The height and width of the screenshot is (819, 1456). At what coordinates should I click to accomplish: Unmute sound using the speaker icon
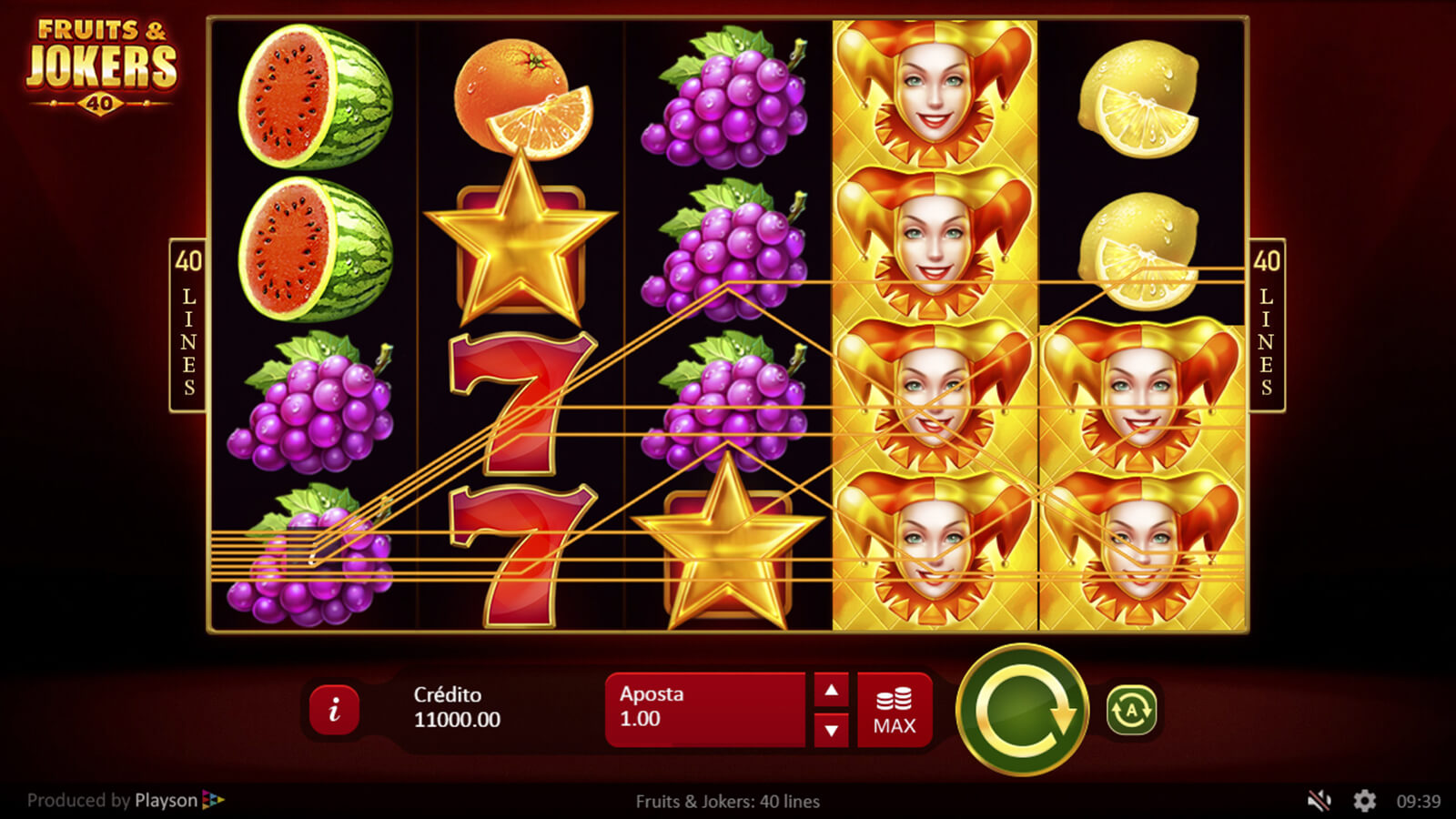(x=1319, y=801)
